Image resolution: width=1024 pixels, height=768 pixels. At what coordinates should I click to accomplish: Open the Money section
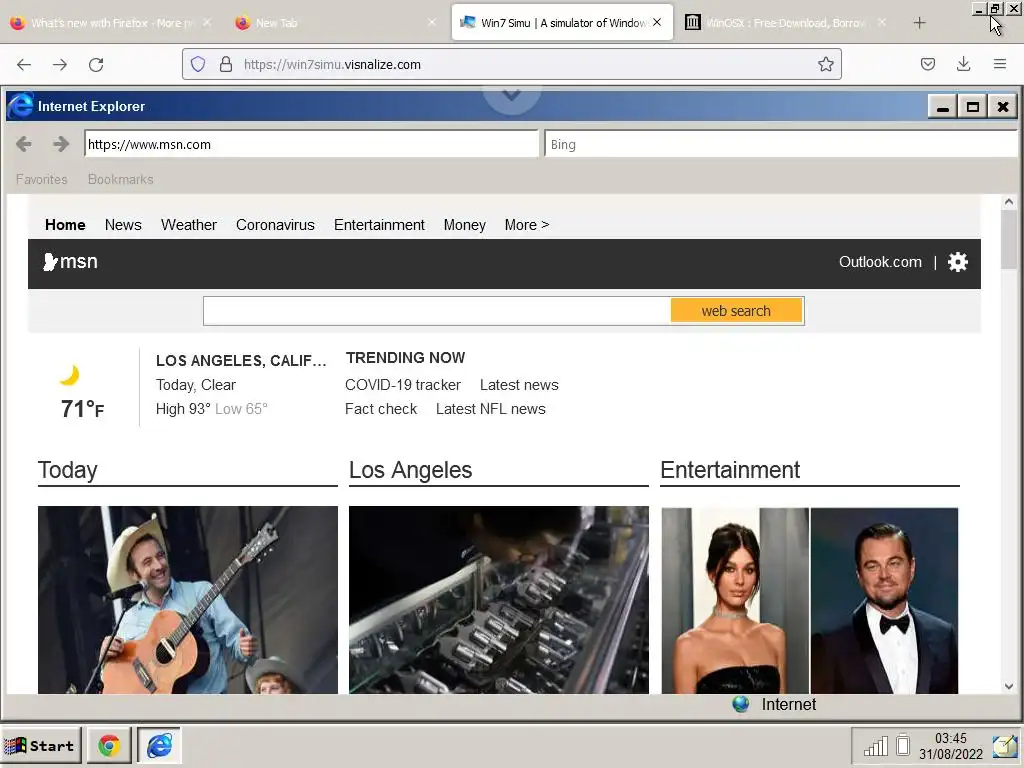click(464, 225)
